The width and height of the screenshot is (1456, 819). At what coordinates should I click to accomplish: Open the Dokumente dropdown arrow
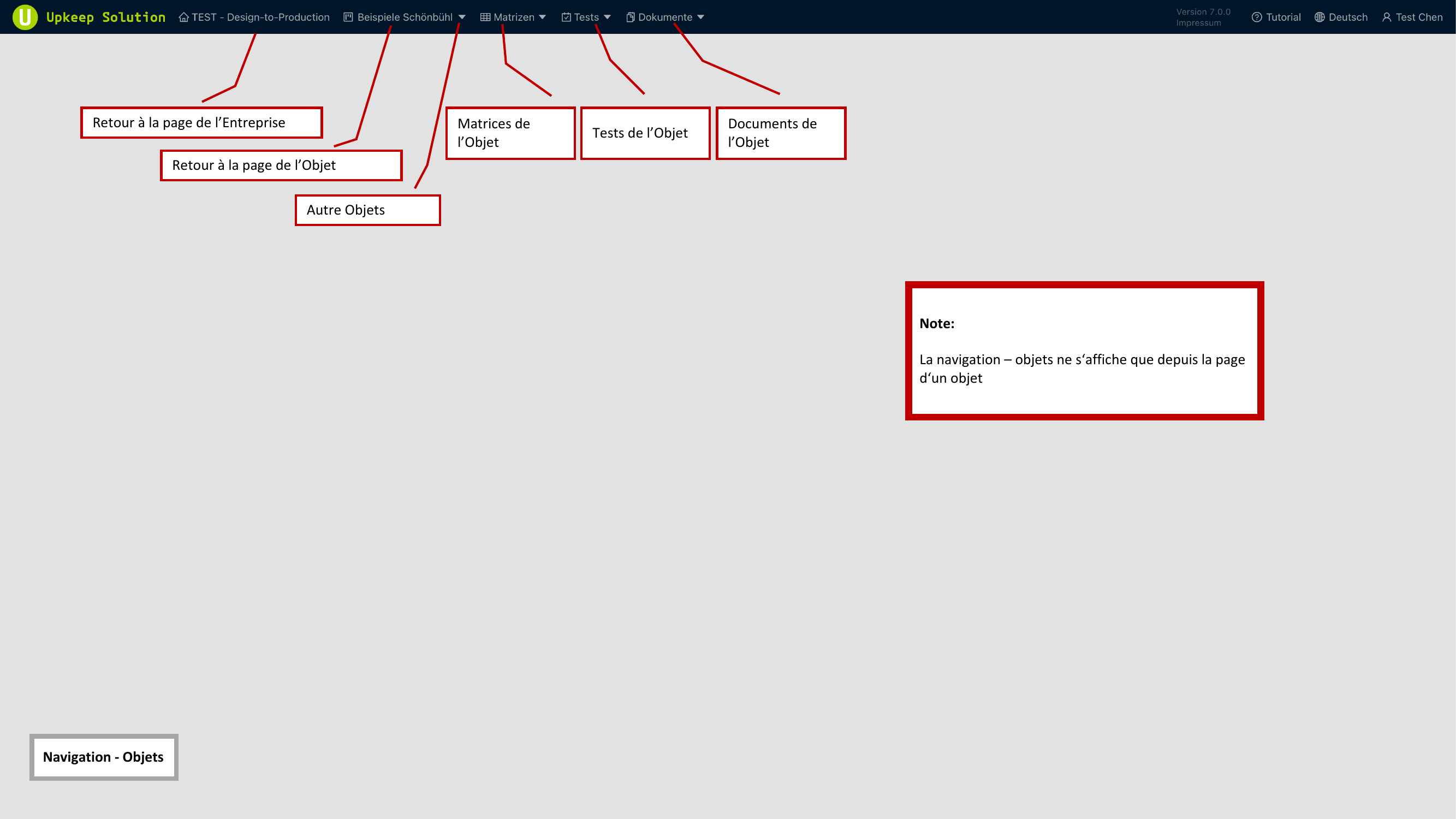(x=701, y=17)
